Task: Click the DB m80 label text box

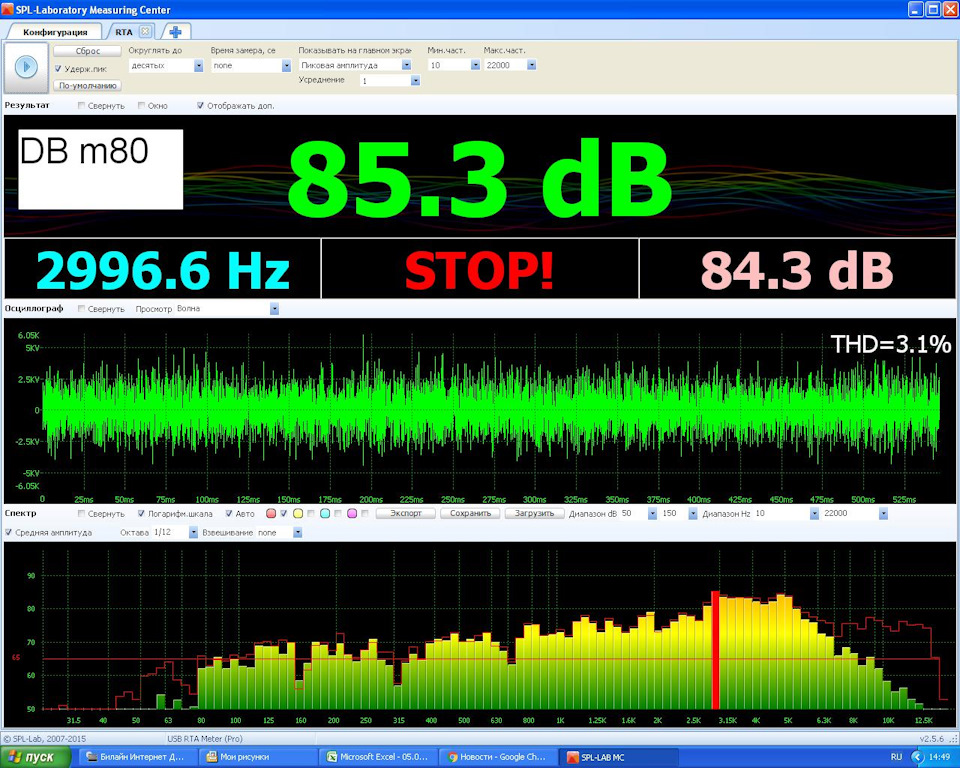Action: pyautogui.click(x=100, y=169)
